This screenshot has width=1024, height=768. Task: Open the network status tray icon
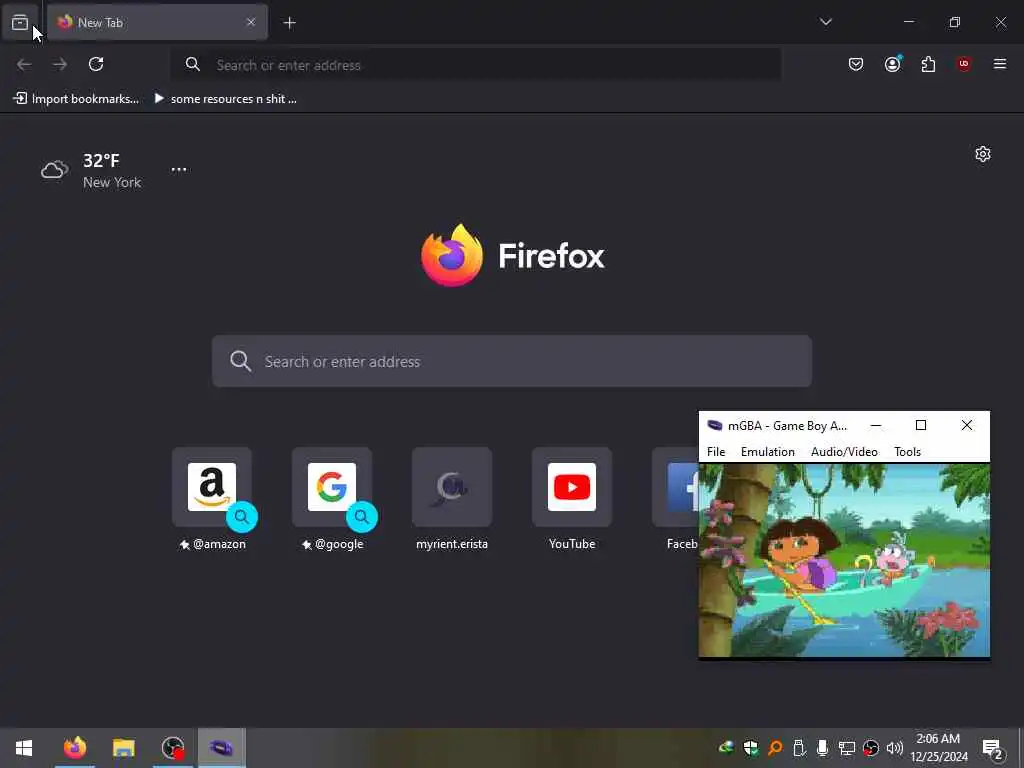point(846,748)
